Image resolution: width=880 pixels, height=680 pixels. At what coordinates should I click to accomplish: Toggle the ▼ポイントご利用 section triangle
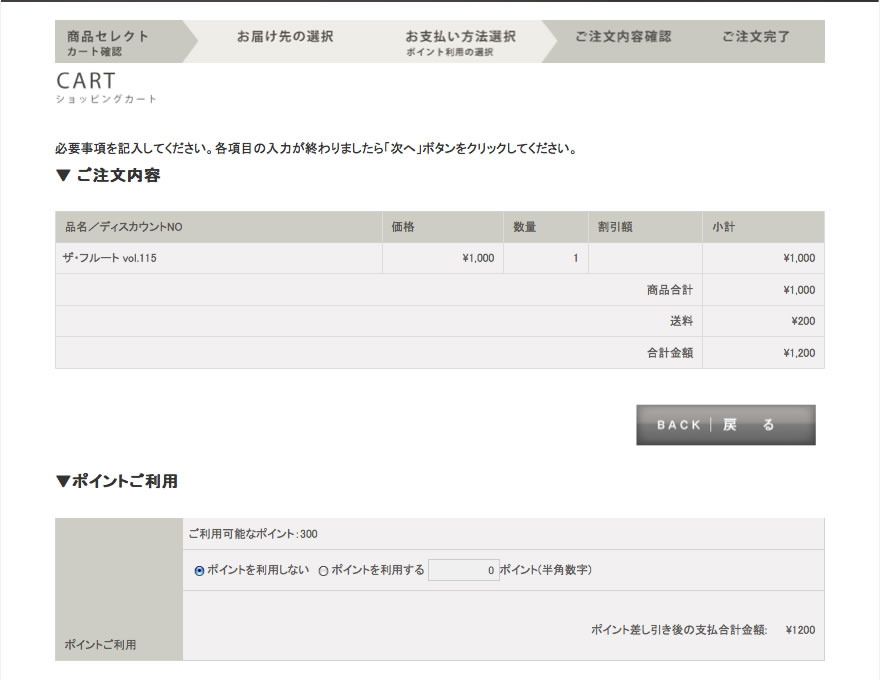tap(64, 481)
